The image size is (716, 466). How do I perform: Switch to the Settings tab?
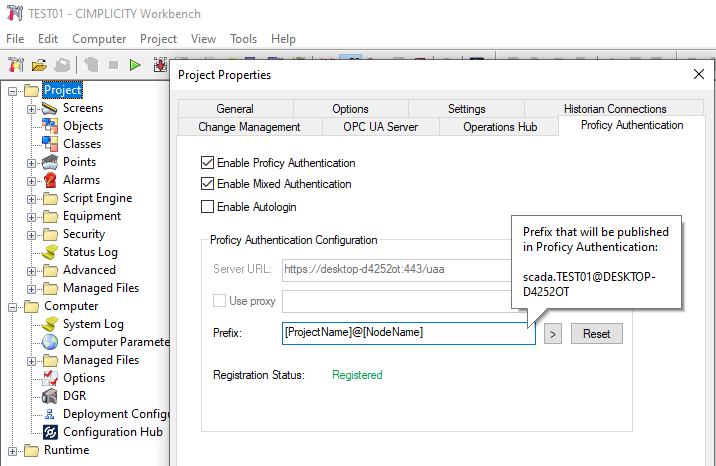pos(466,109)
